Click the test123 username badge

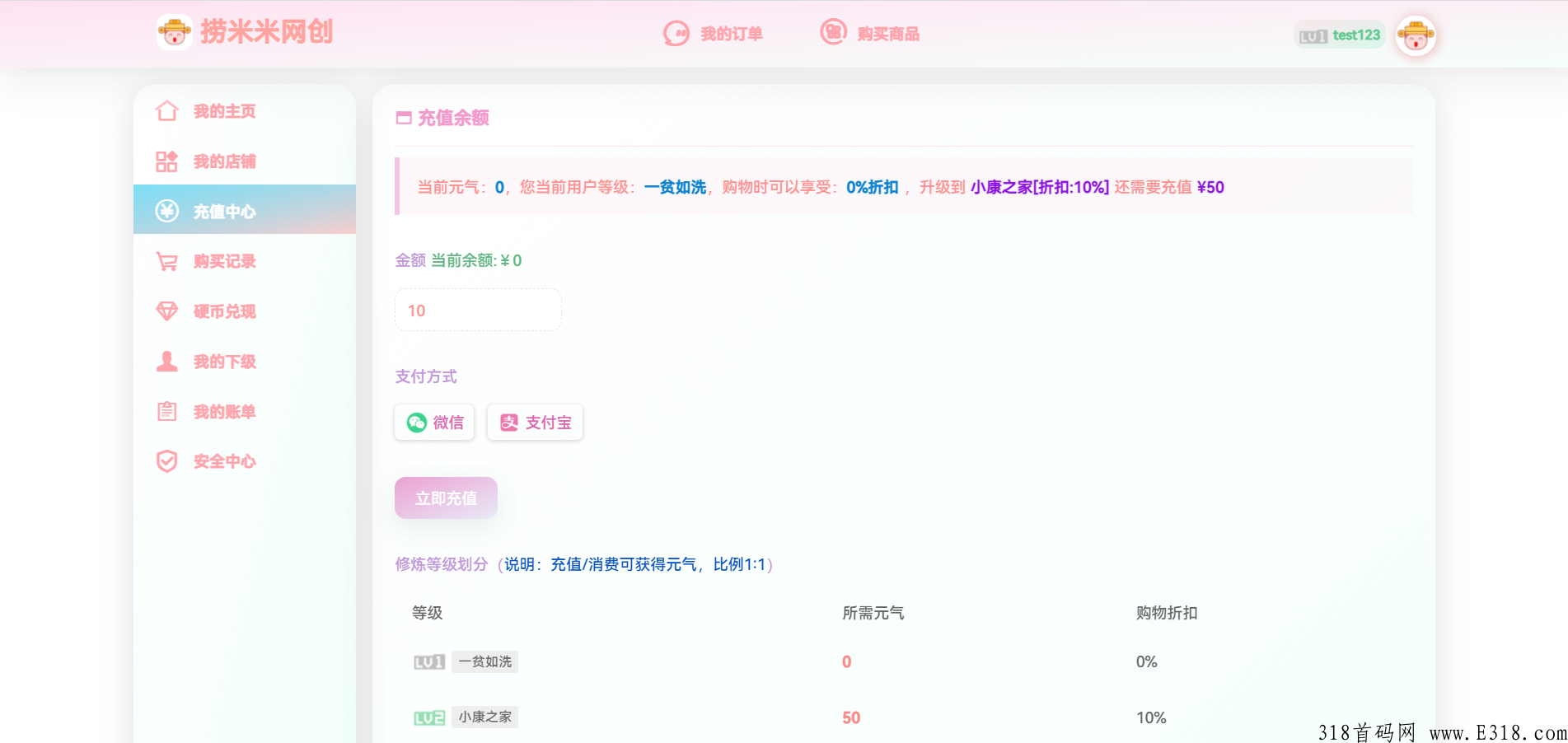[x=1340, y=35]
